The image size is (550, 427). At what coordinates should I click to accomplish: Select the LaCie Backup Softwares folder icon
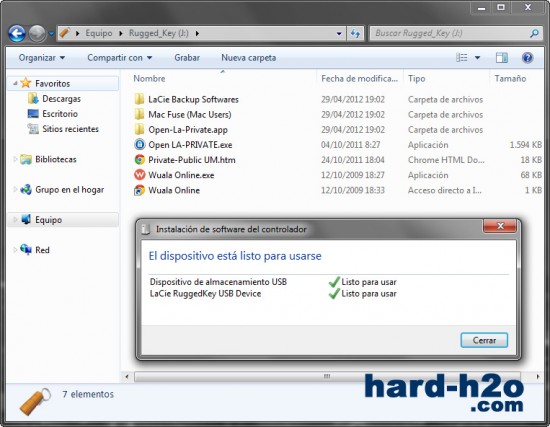(139, 99)
